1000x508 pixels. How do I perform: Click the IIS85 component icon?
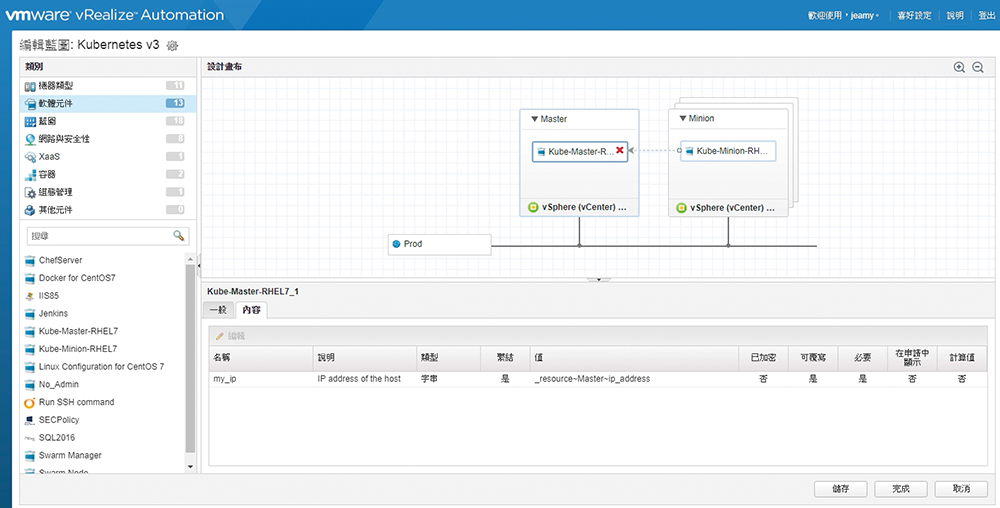pyautogui.click(x=29, y=296)
